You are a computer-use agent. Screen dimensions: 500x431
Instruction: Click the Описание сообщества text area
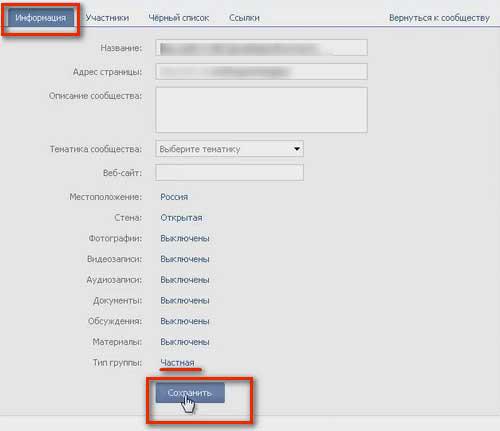coord(261,110)
